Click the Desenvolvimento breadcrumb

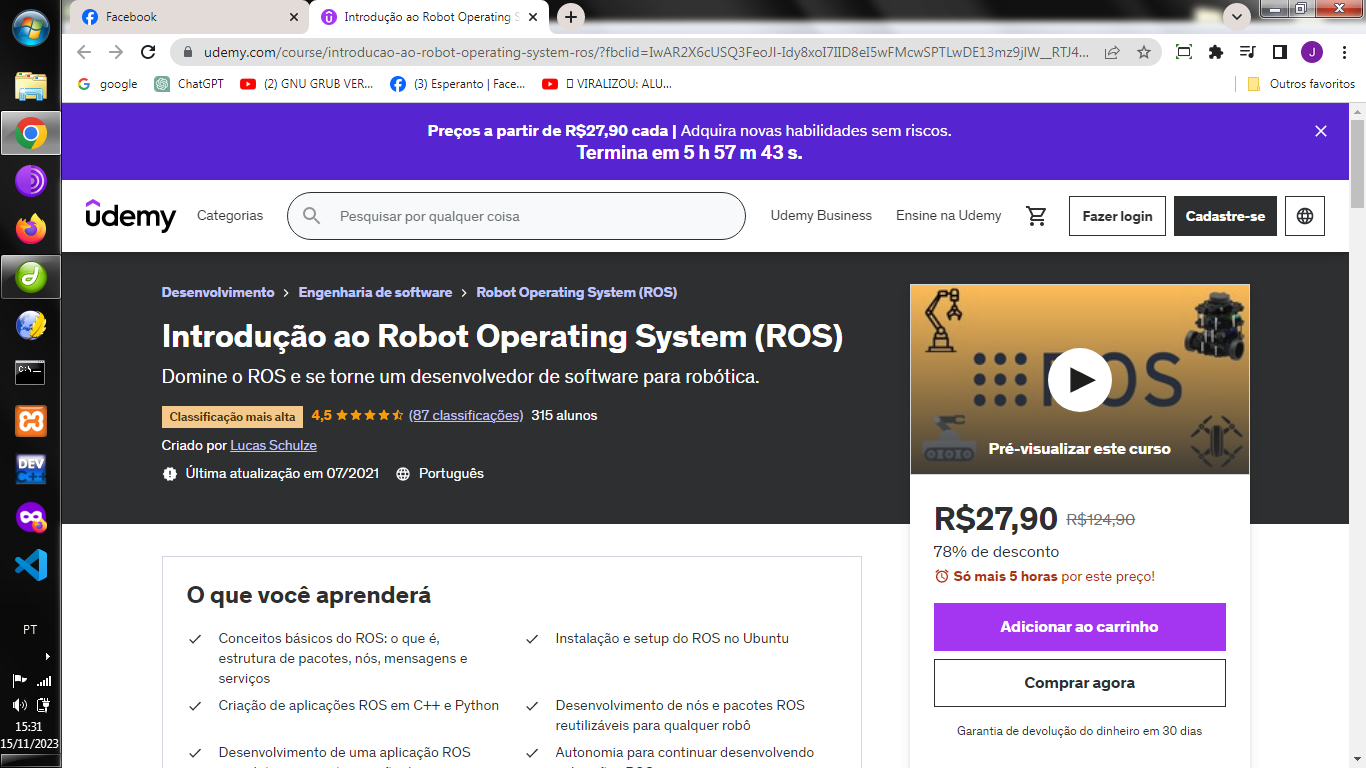218,293
